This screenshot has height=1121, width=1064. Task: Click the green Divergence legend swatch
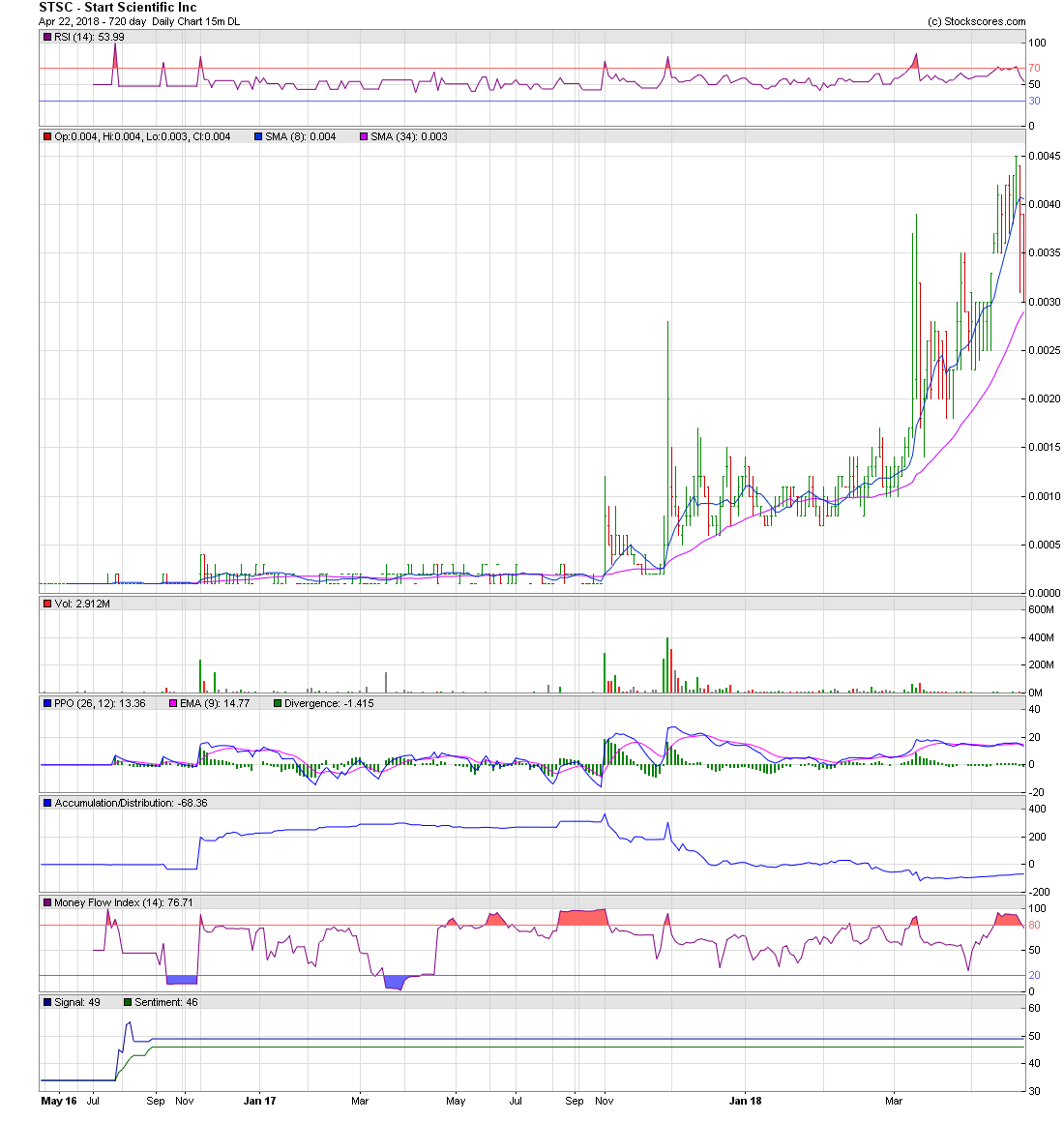pos(278,703)
